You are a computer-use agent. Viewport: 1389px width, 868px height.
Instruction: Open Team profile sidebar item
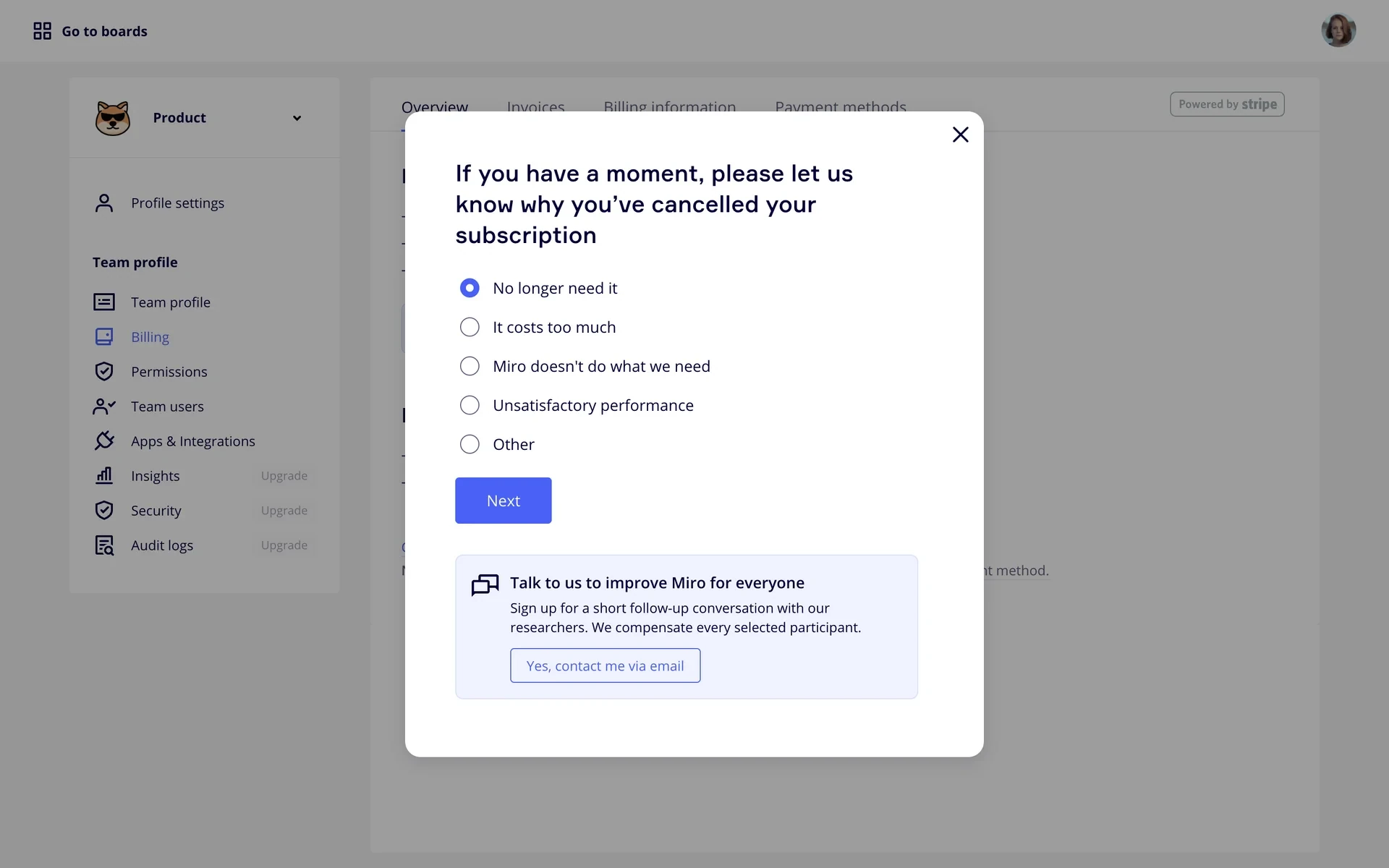tap(171, 302)
